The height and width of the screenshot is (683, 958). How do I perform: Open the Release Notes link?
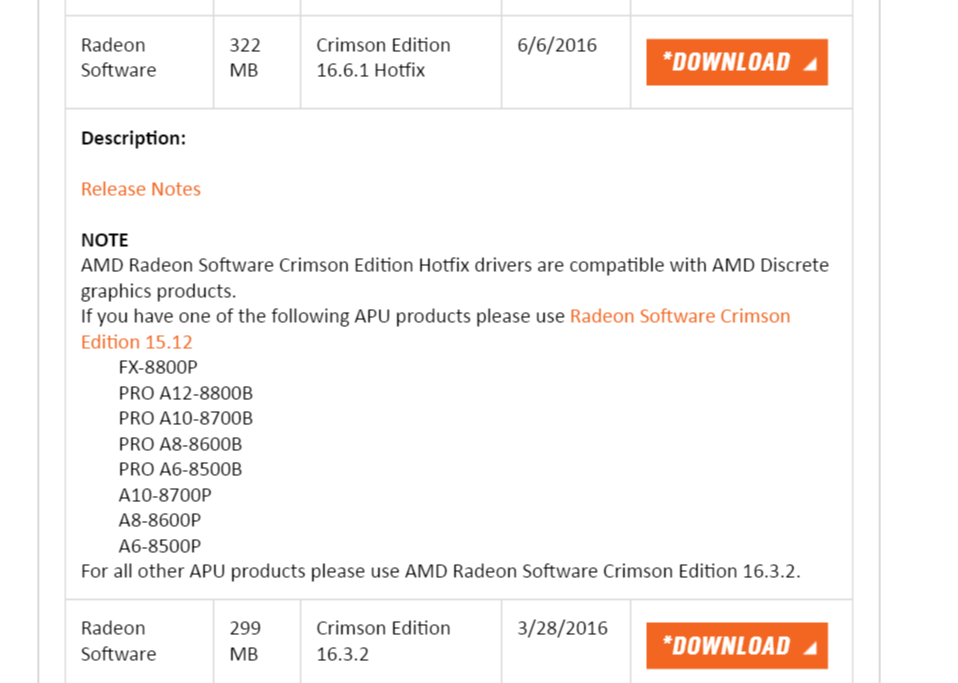tap(140, 189)
